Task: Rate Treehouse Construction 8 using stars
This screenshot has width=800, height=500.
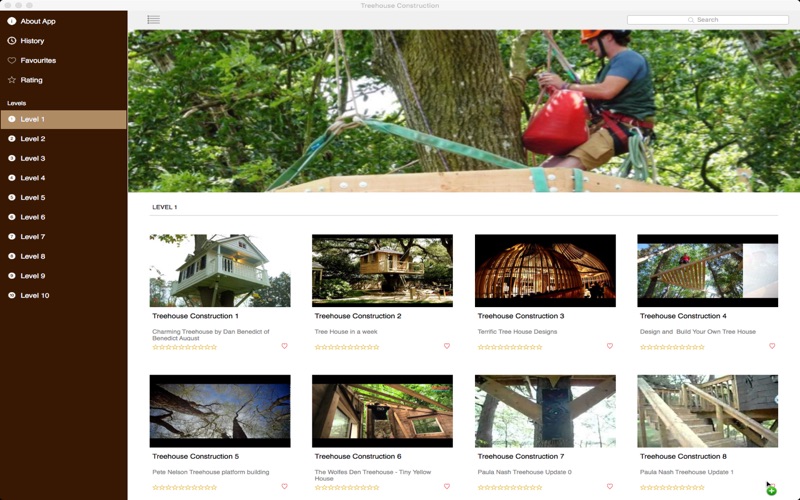Action: coord(672,488)
